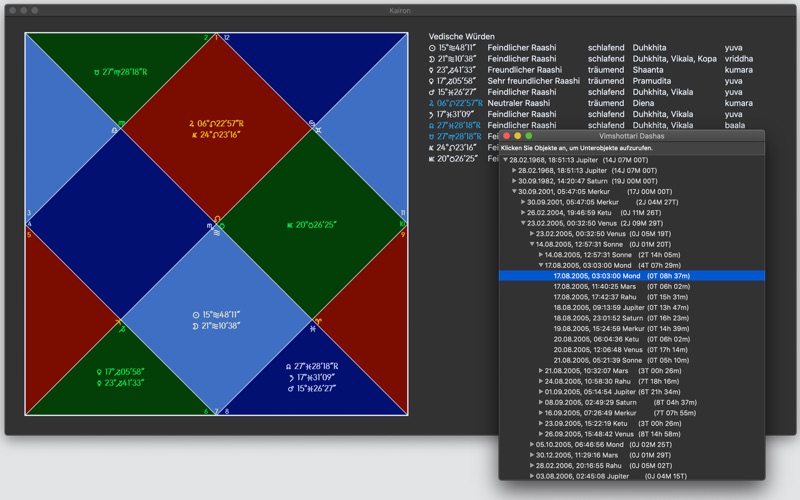
Task: Select row 18.08.2005, 09:13:59 Jupiter
Action: [632, 308]
